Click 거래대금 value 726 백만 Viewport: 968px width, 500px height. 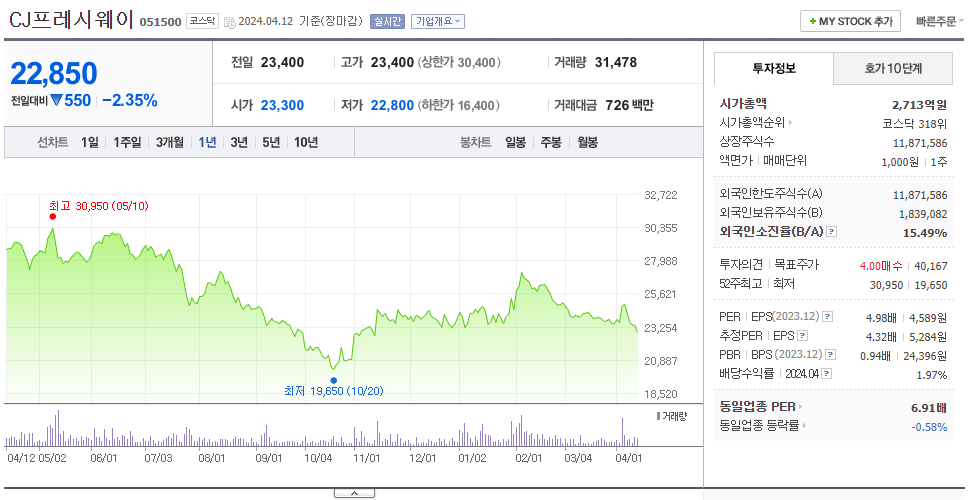[x=629, y=106]
